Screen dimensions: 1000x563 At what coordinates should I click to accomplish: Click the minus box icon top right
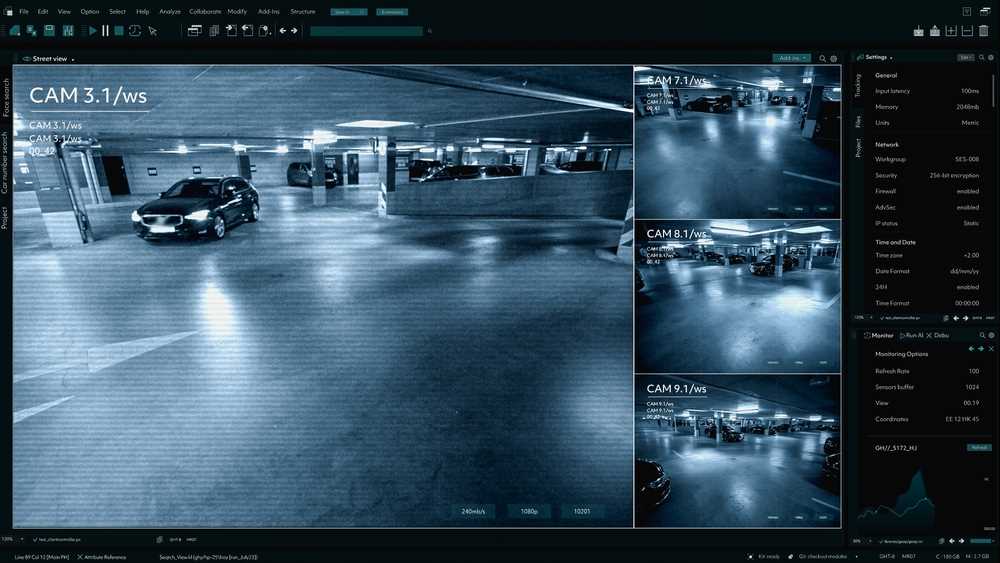click(967, 31)
